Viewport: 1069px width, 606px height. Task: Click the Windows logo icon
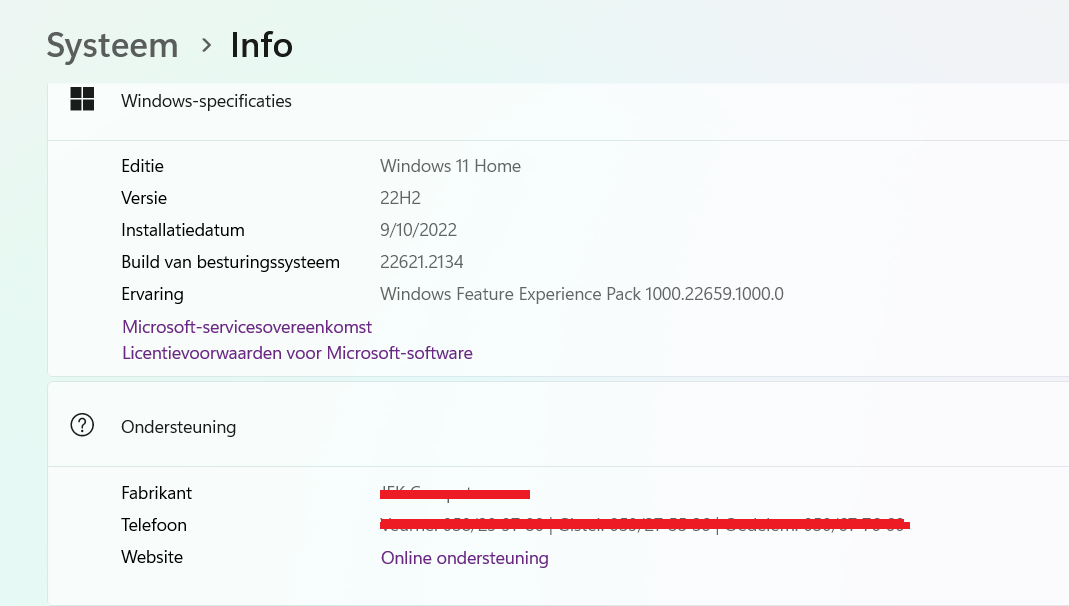pyautogui.click(x=82, y=99)
